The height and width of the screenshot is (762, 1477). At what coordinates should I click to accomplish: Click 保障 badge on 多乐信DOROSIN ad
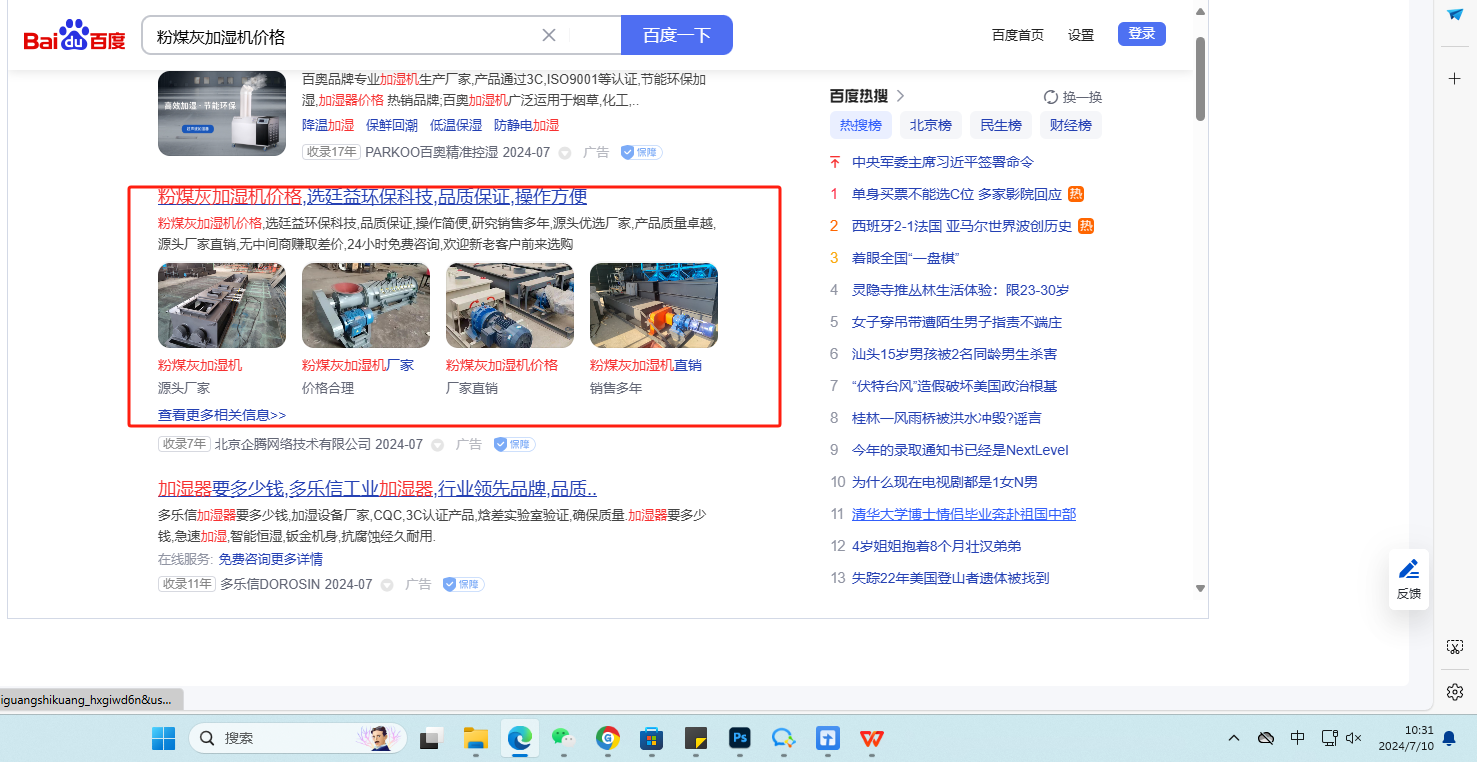(x=463, y=584)
